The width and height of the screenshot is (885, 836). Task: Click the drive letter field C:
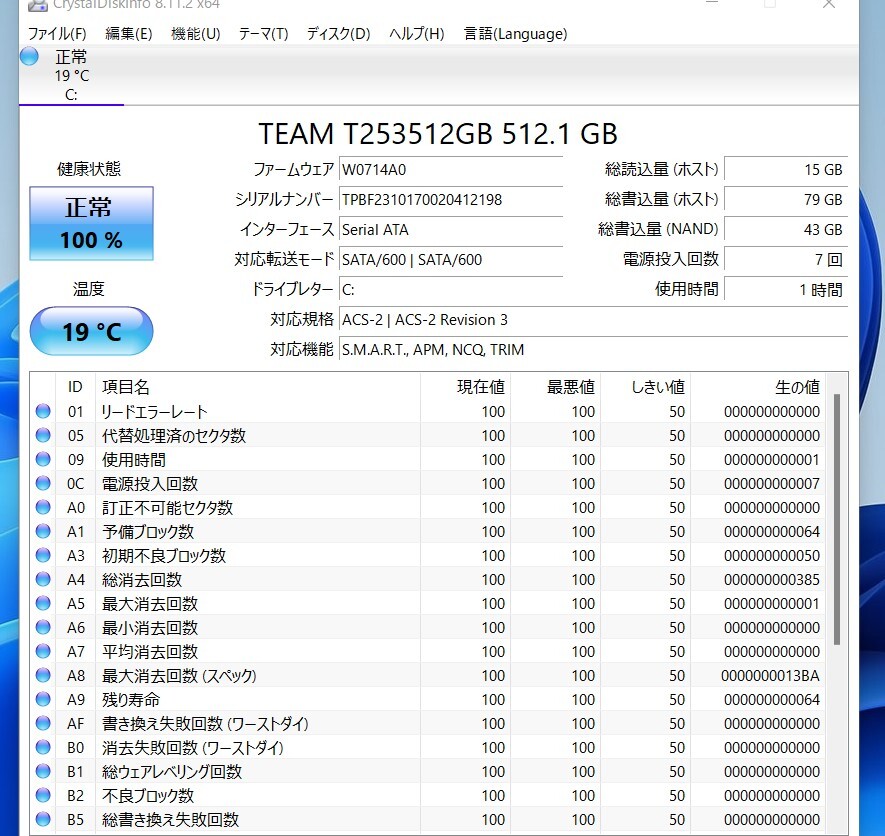(451, 290)
